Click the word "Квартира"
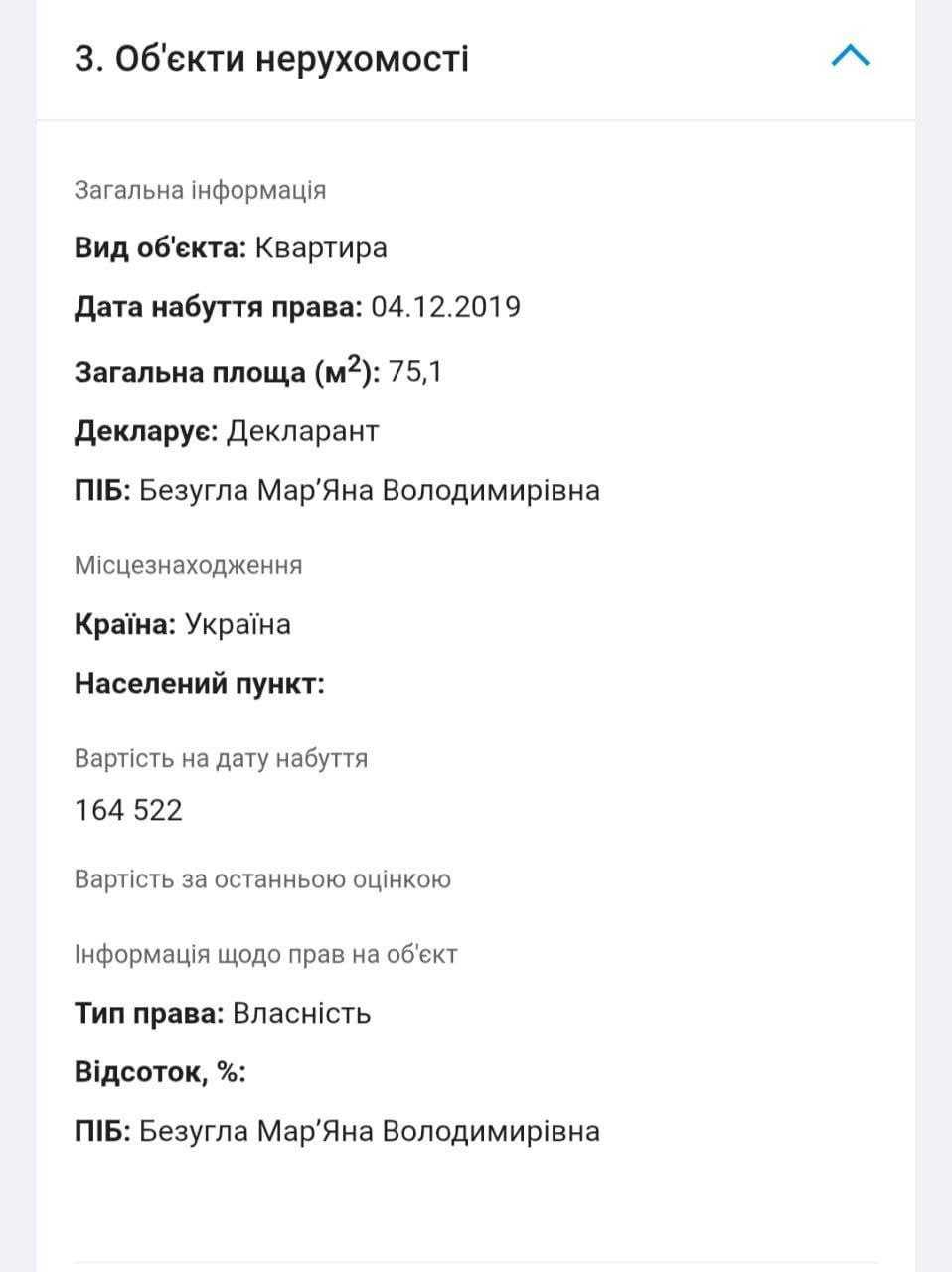The width and height of the screenshot is (952, 1272). point(321,247)
